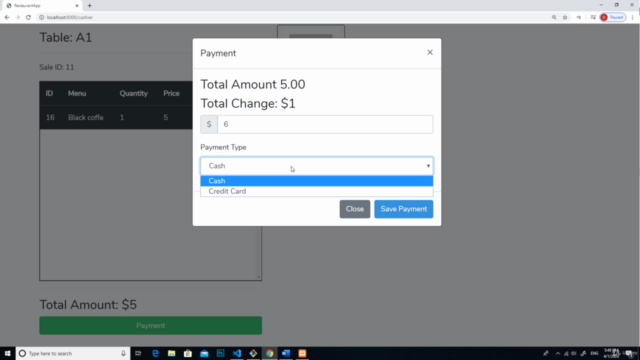This screenshot has height=360, width=640.
Task: Show hidden system tray icons chevron
Action: point(558,353)
